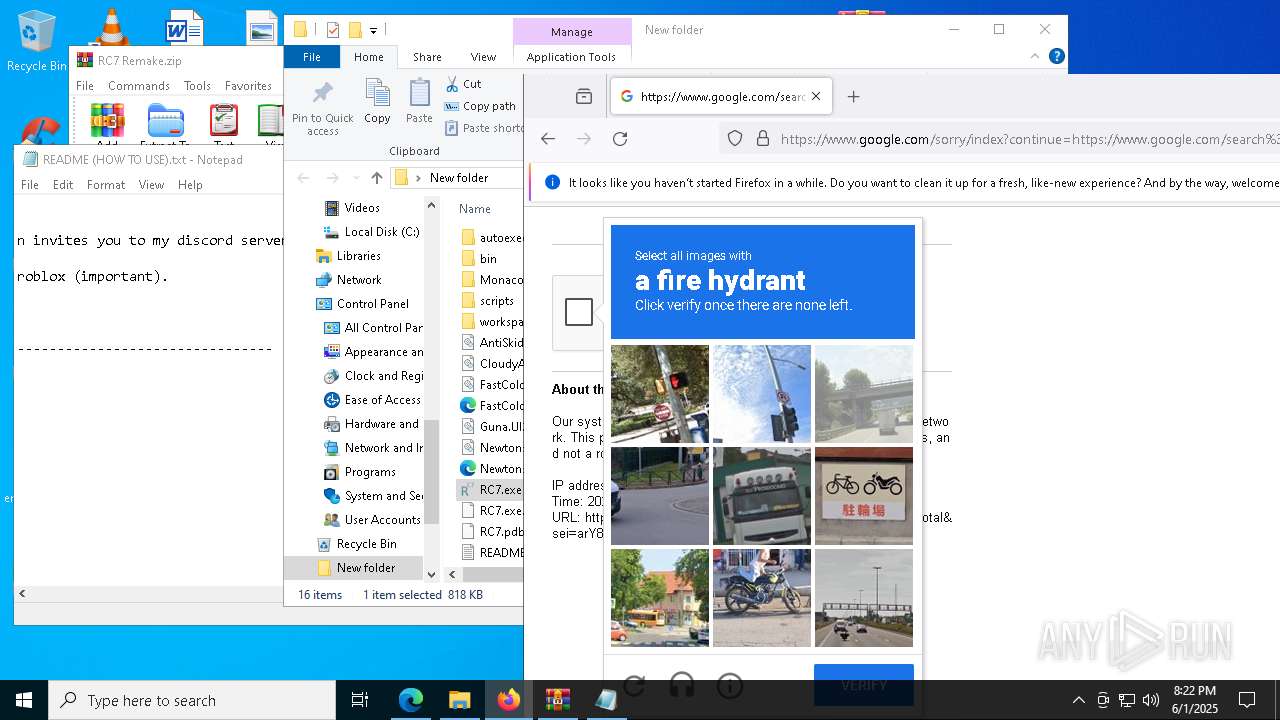Click the volume icon in tray
This screenshot has height=720, width=1280.
[1150, 700]
